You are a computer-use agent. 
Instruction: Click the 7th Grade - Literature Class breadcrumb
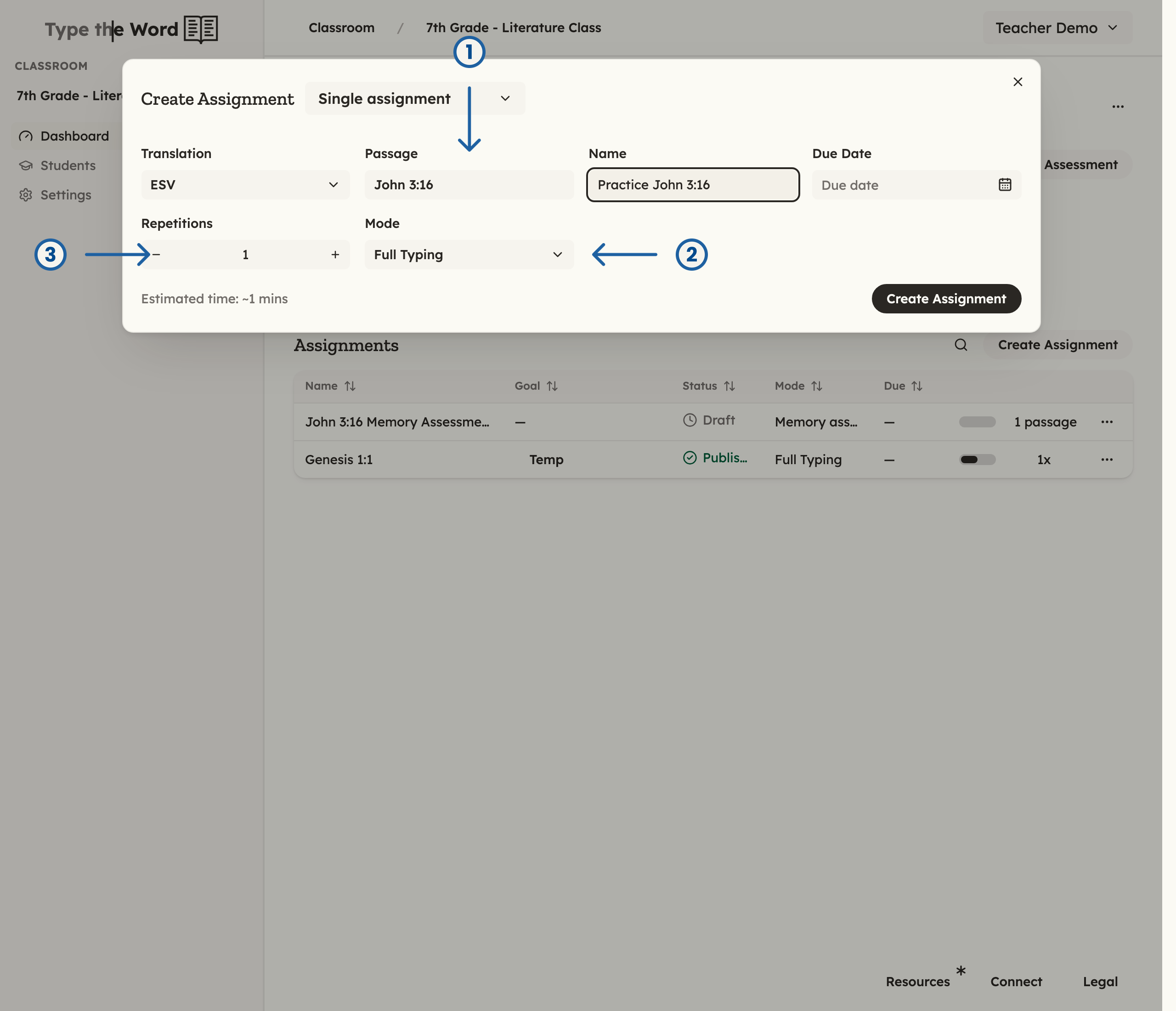513,28
